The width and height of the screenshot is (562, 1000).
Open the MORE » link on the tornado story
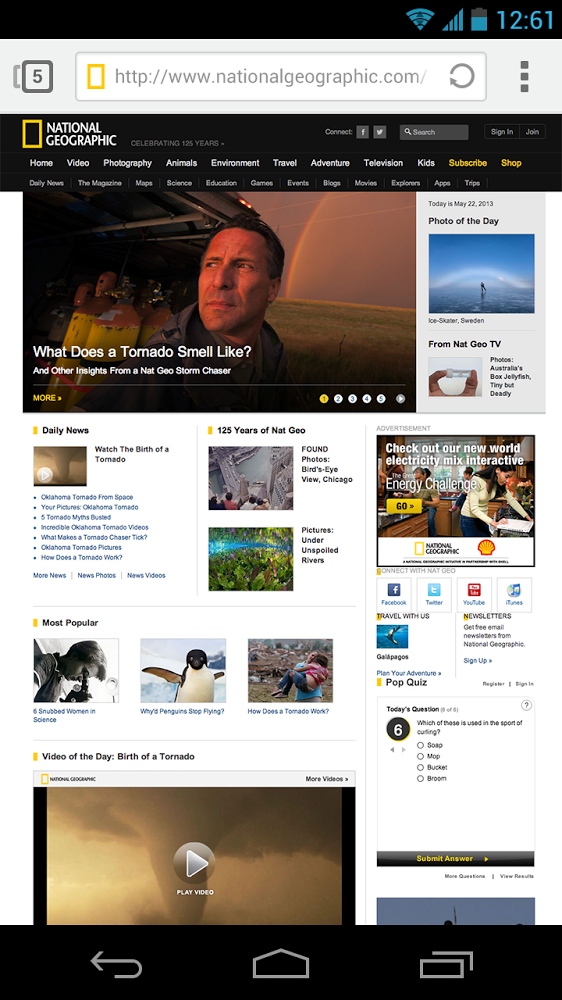pyautogui.click(x=47, y=398)
